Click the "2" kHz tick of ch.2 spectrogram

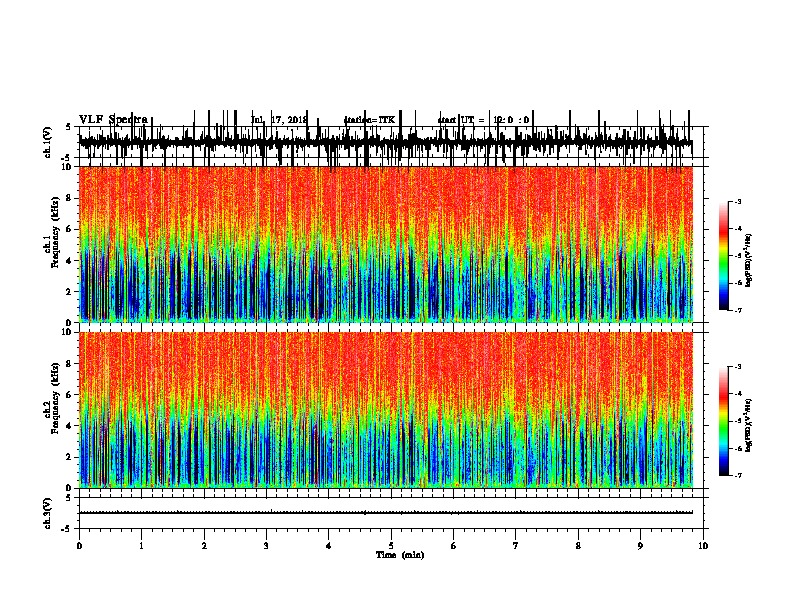(x=70, y=457)
